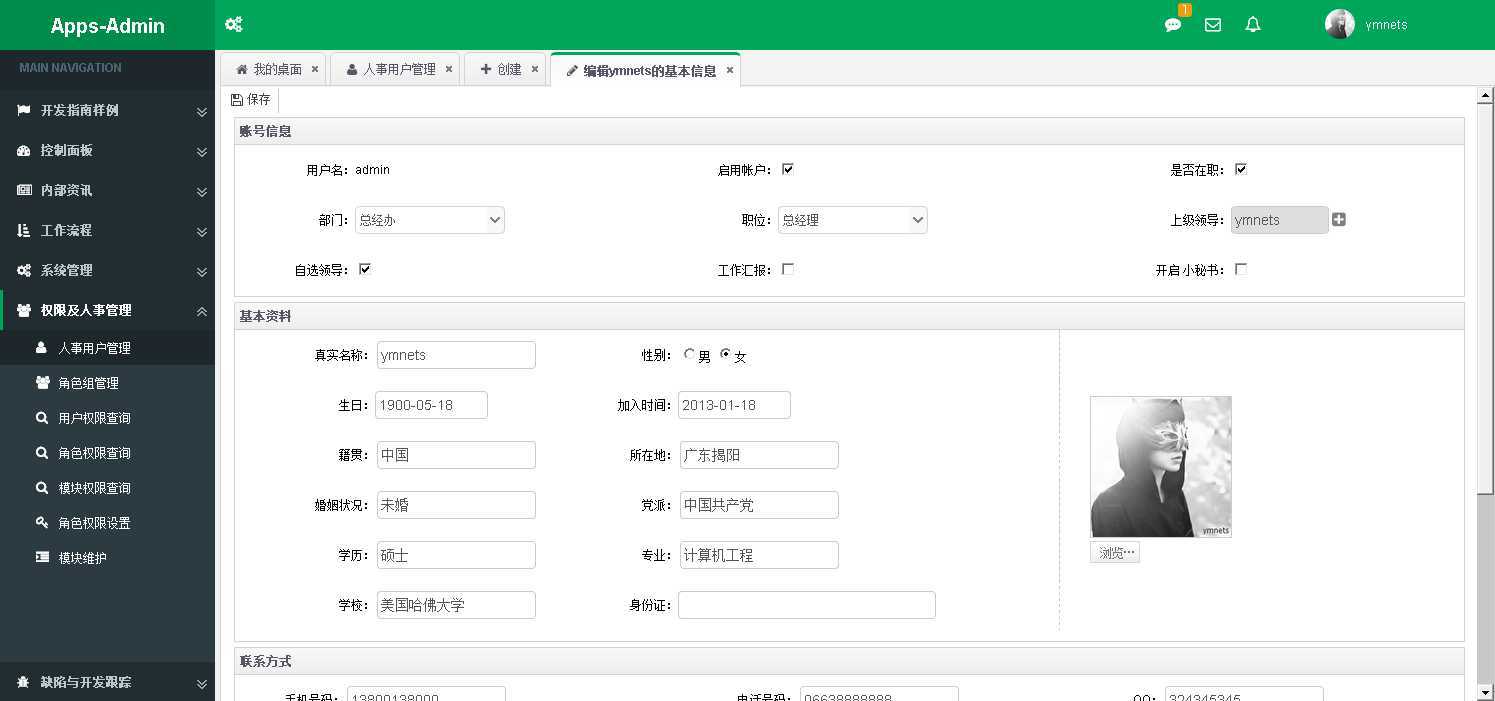
Task: Click the ymnets username in the header
Action: 1386,25
